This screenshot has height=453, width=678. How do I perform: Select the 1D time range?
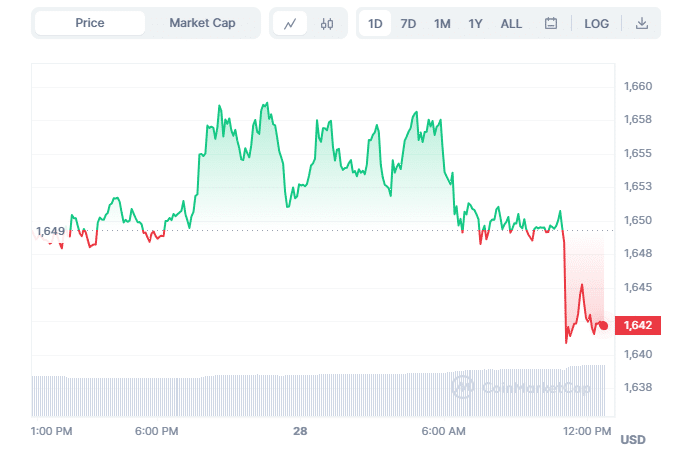click(375, 23)
